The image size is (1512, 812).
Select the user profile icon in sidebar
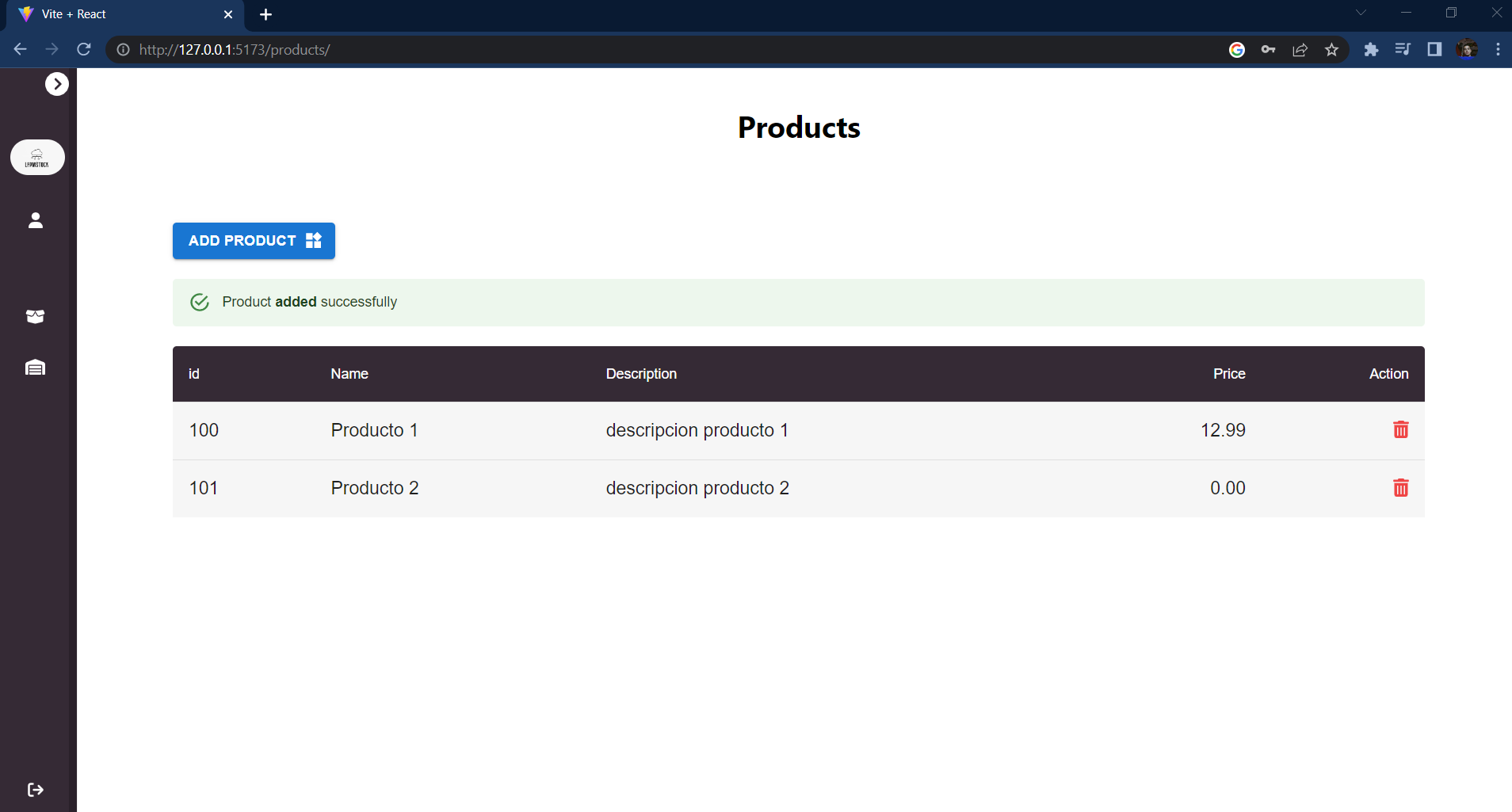[x=35, y=221]
